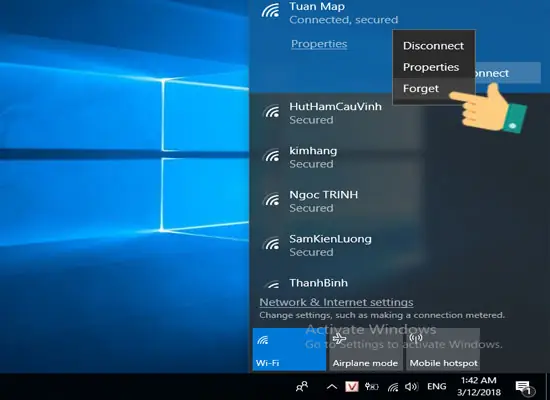Click the ENG language indicator

(436, 387)
